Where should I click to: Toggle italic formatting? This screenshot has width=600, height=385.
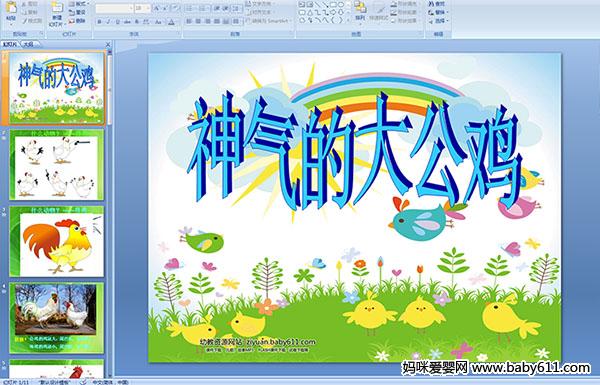(108, 22)
